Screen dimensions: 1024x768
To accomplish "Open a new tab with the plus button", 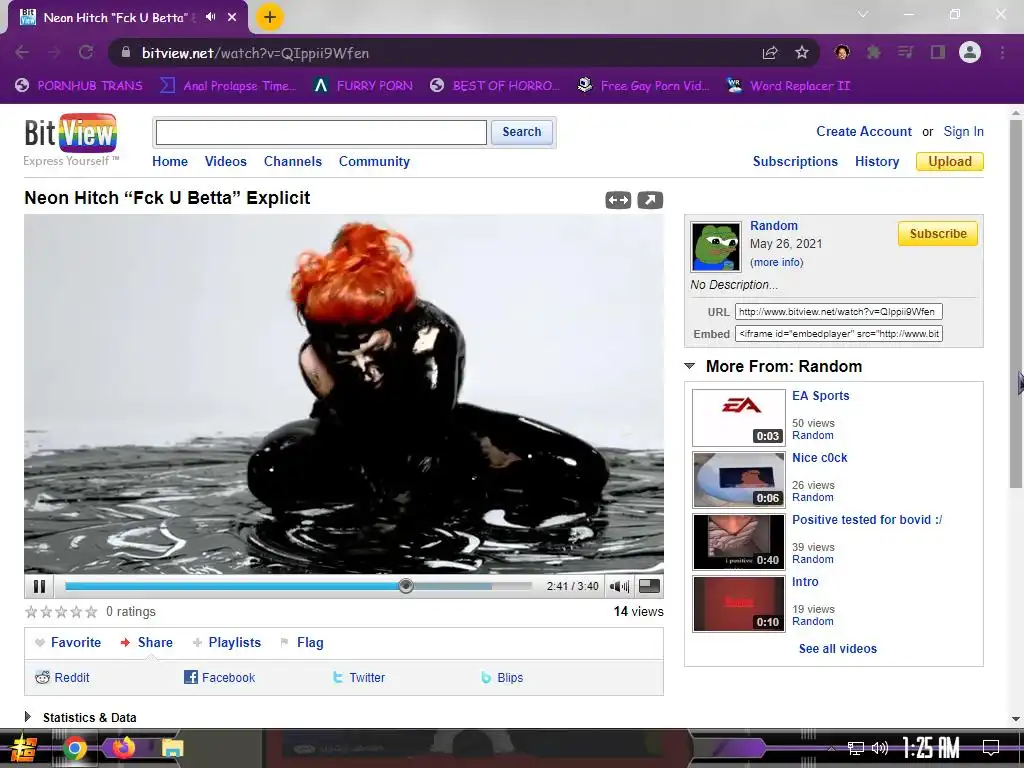I will 270,17.
